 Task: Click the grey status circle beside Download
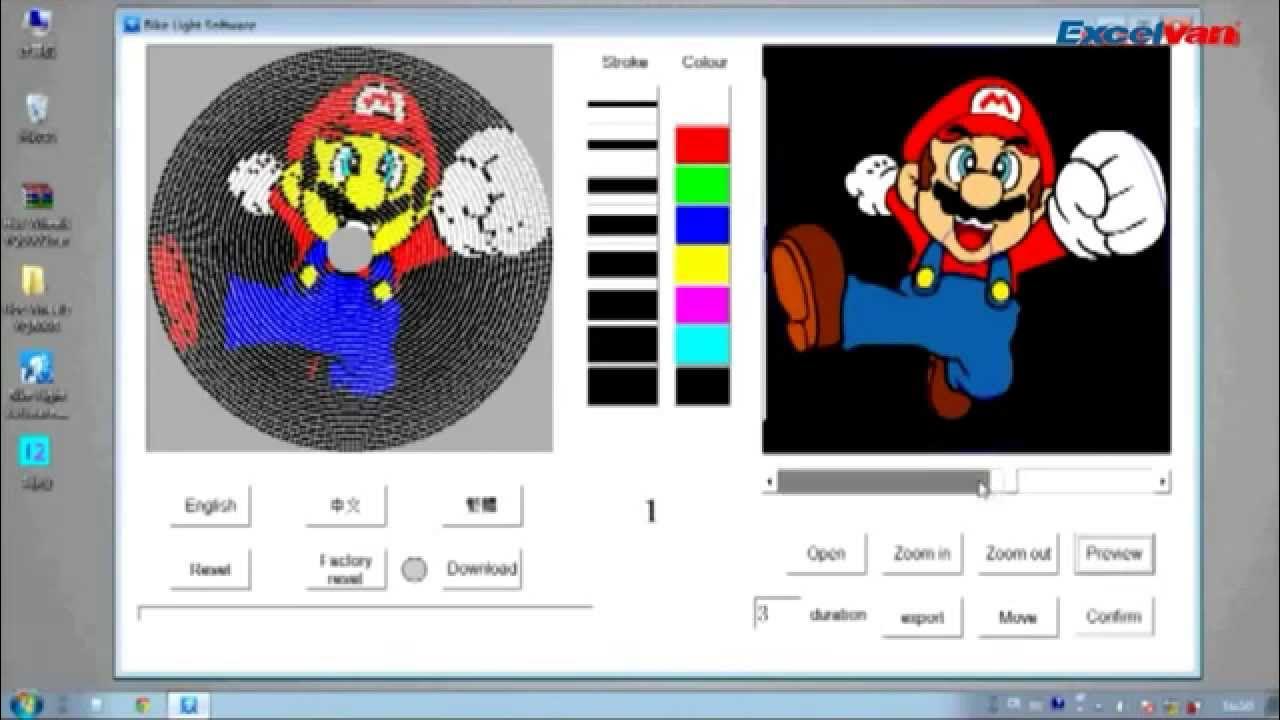[414, 570]
